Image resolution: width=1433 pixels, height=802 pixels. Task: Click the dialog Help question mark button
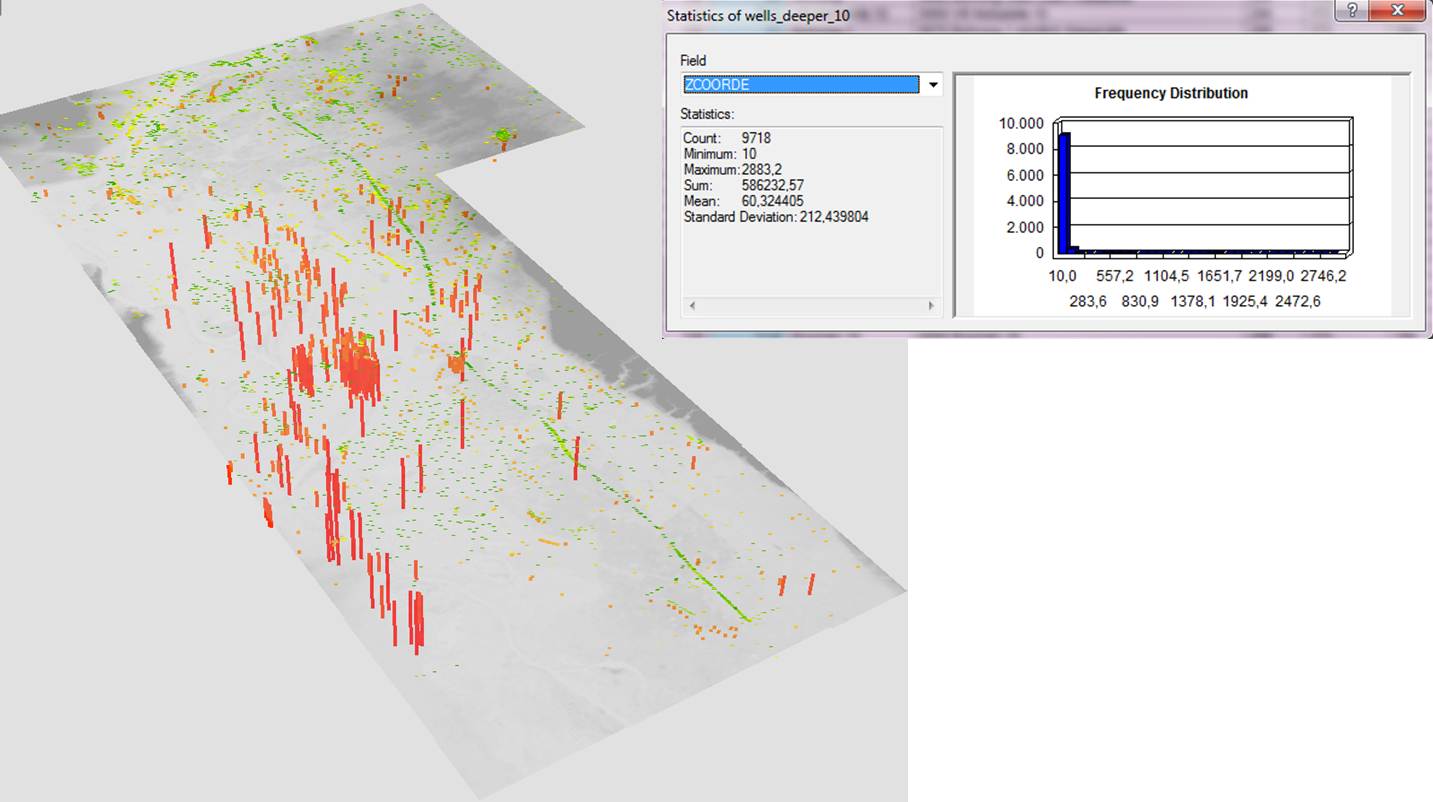(1352, 11)
